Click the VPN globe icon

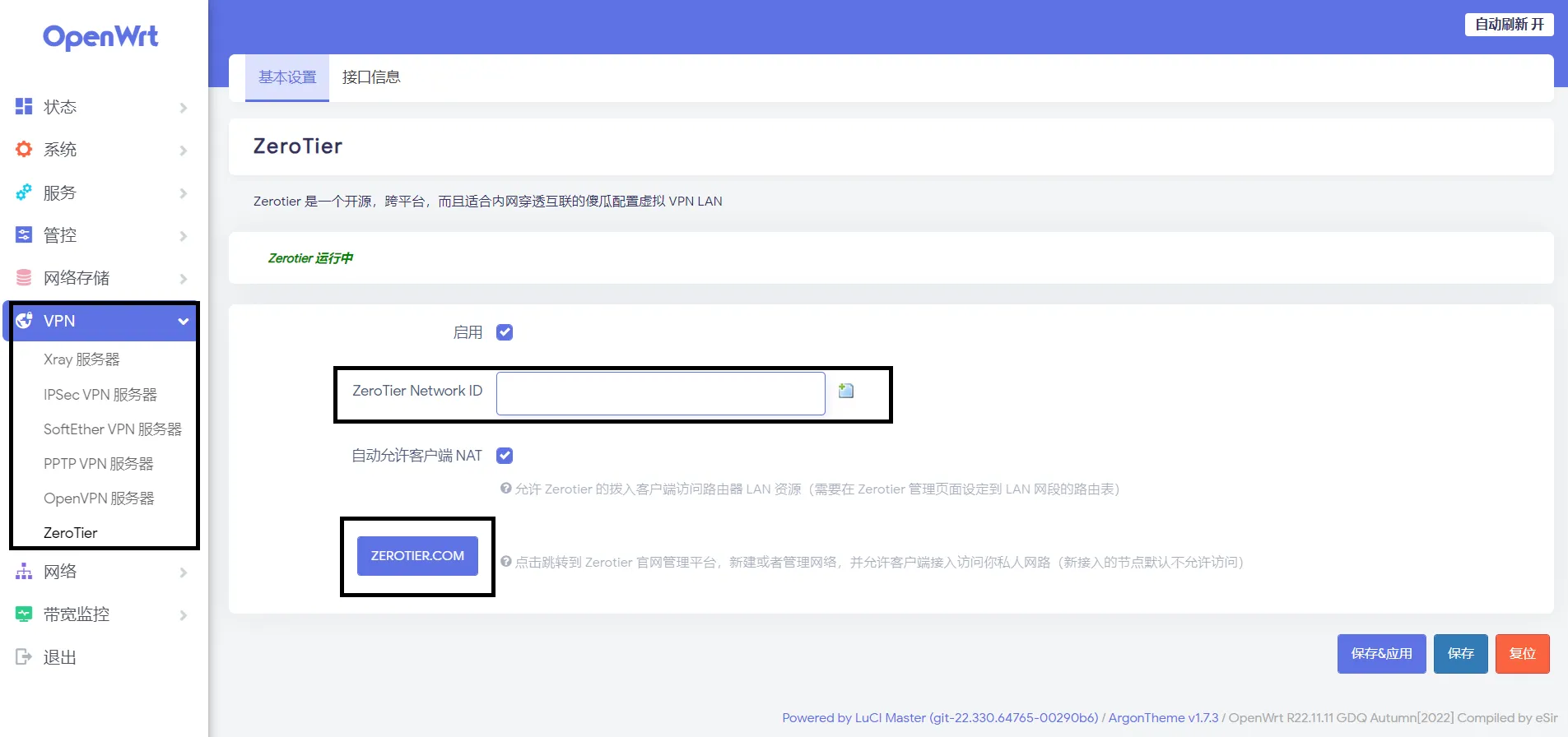(x=24, y=321)
